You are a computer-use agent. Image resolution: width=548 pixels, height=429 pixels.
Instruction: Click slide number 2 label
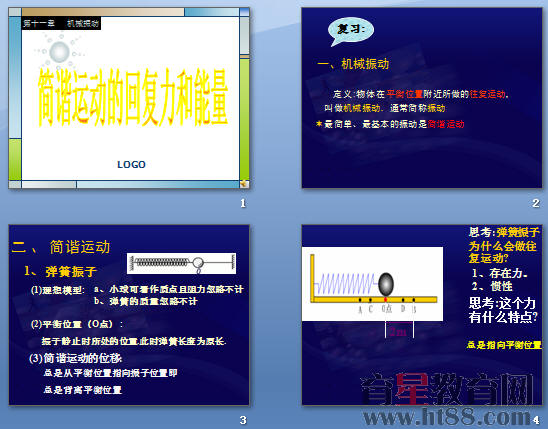point(536,203)
